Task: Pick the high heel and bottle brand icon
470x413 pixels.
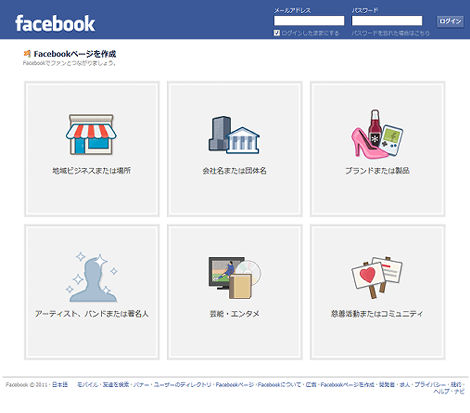Action: pos(377,134)
